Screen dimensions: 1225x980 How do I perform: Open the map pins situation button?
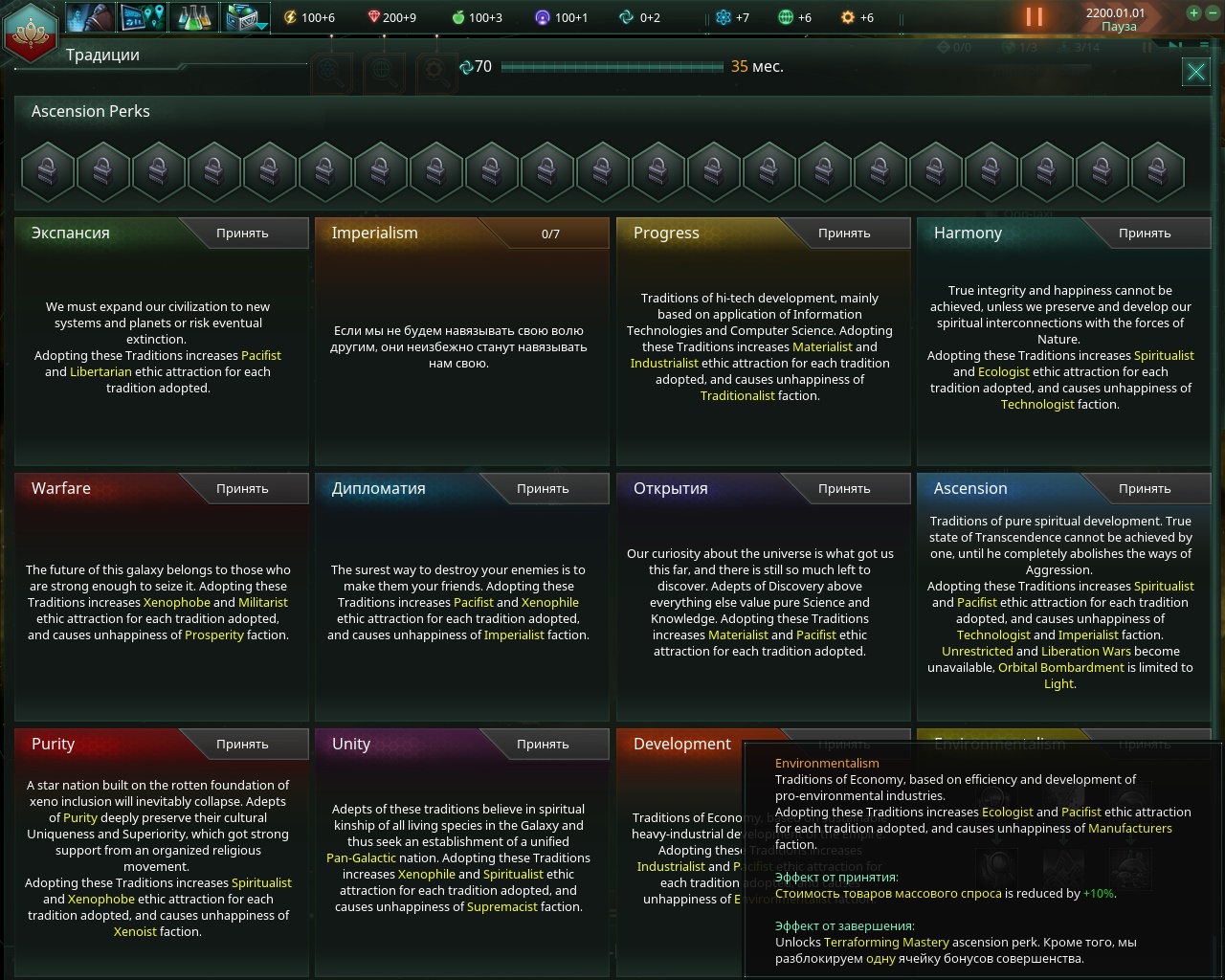click(x=143, y=17)
